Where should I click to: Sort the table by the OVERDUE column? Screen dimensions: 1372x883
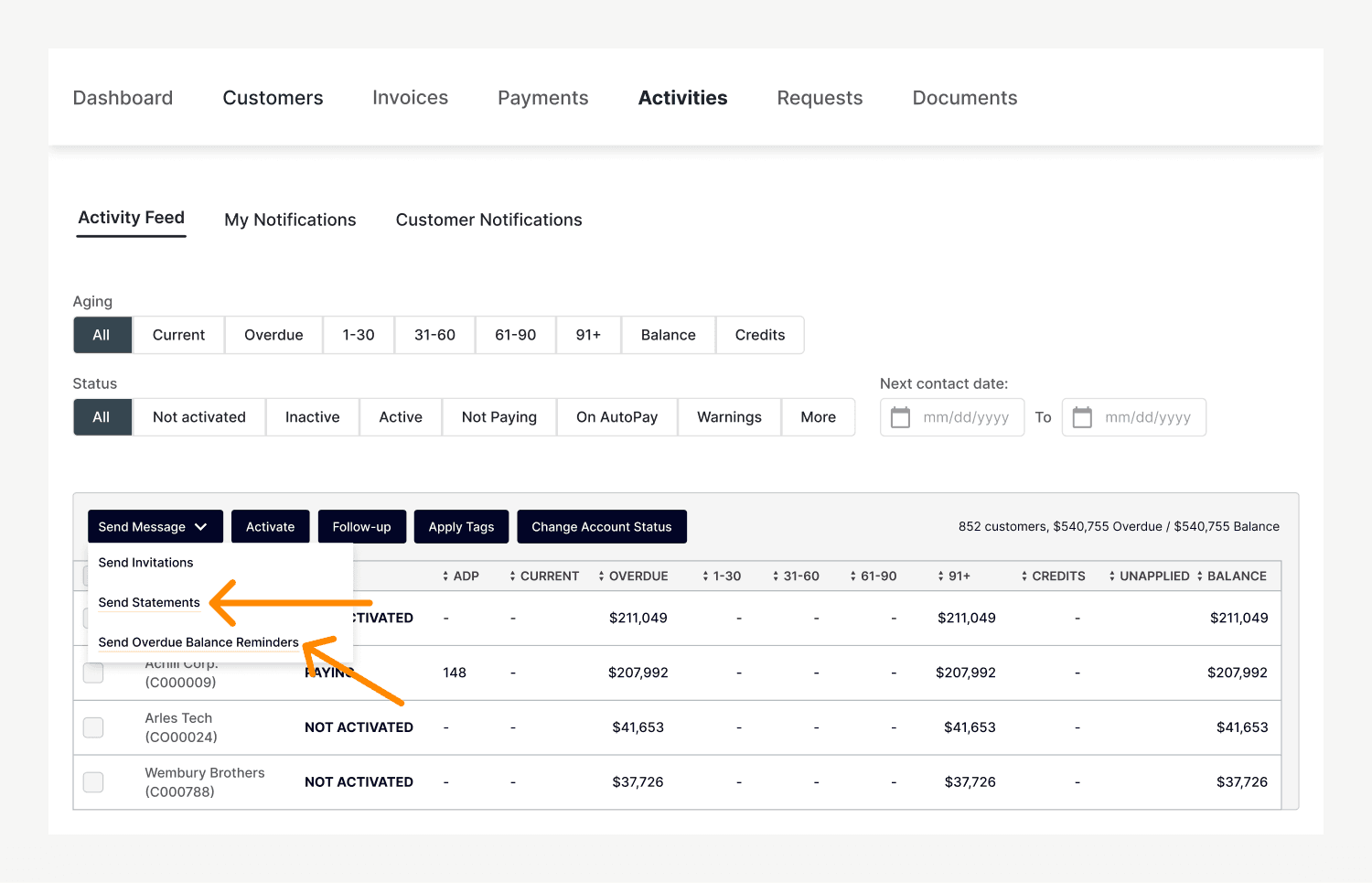coord(633,576)
